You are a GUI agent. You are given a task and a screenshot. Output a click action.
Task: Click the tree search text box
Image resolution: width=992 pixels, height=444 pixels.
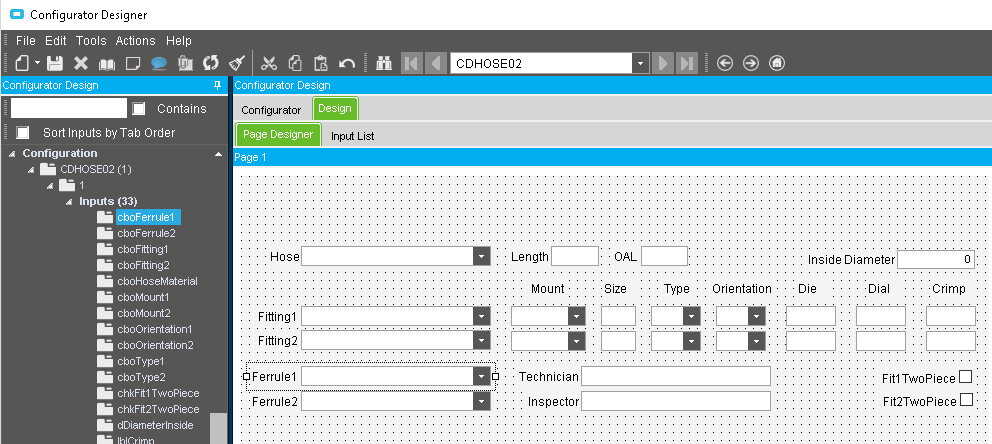(69, 108)
